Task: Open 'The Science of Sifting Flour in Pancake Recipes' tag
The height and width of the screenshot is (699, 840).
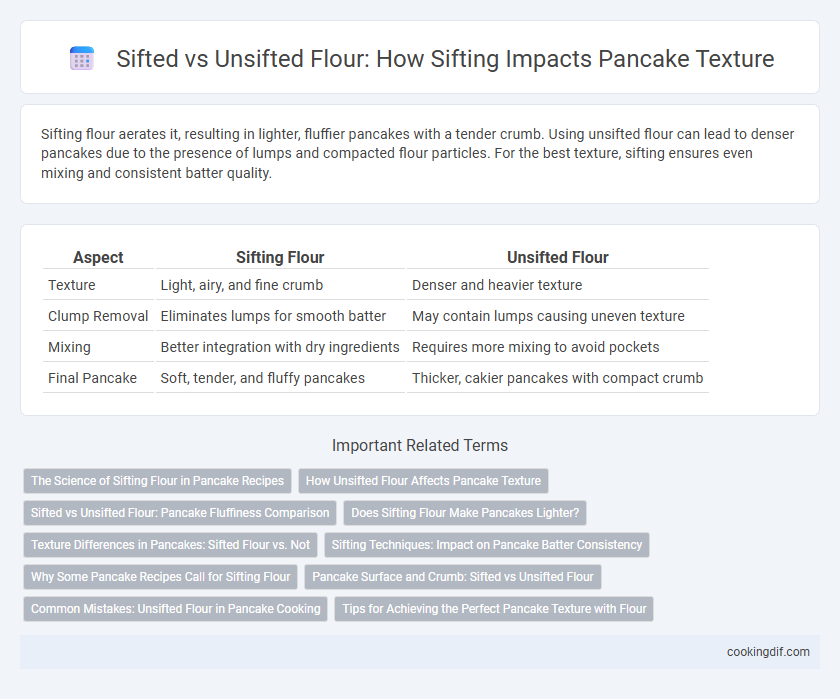Action: click(x=158, y=481)
